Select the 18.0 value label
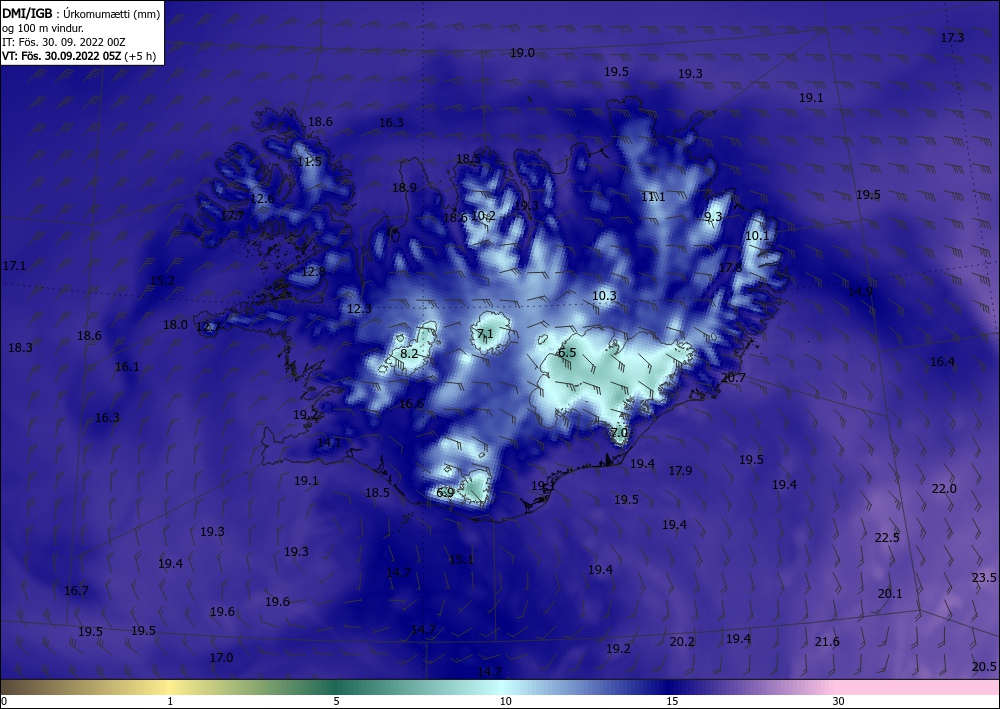This screenshot has width=1000, height=709. [175, 325]
